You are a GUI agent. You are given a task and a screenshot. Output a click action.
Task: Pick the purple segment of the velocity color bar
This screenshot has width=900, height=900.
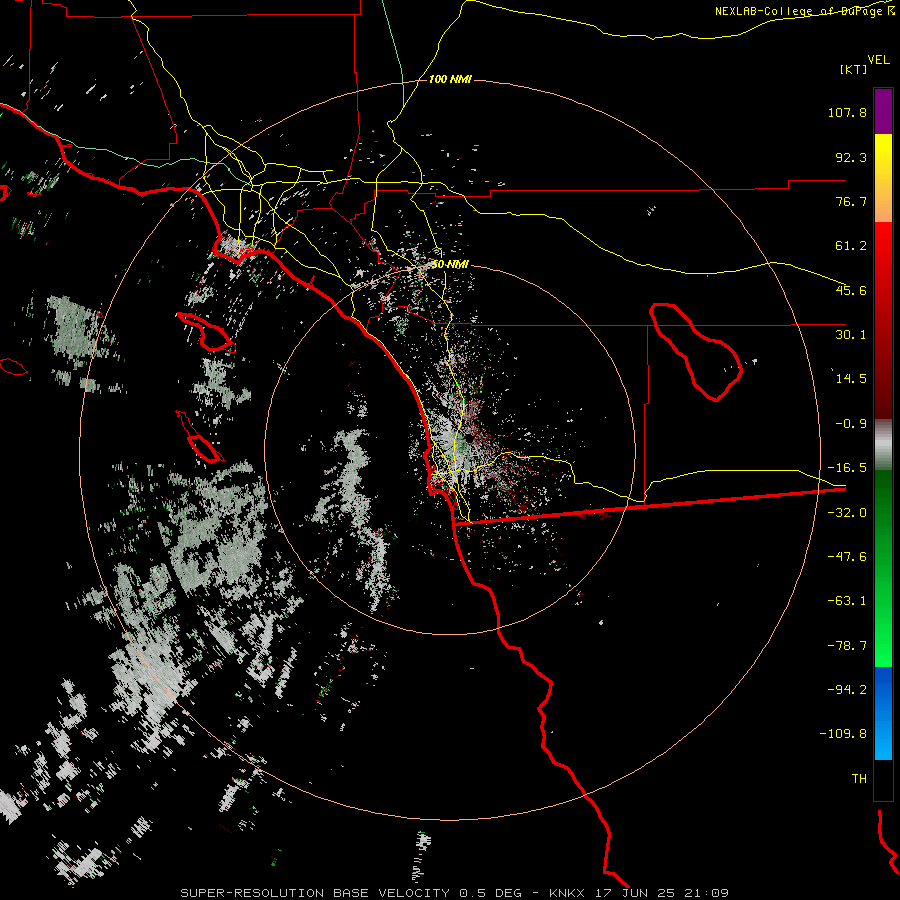(883, 111)
